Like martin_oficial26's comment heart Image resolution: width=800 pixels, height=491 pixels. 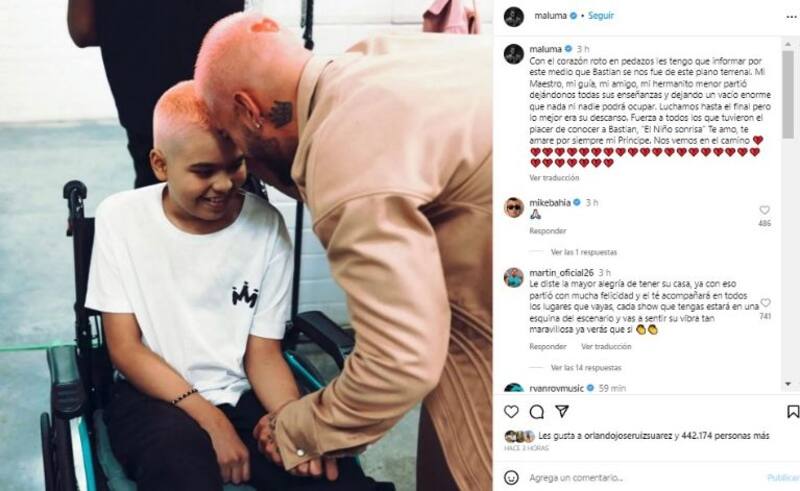click(x=765, y=303)
